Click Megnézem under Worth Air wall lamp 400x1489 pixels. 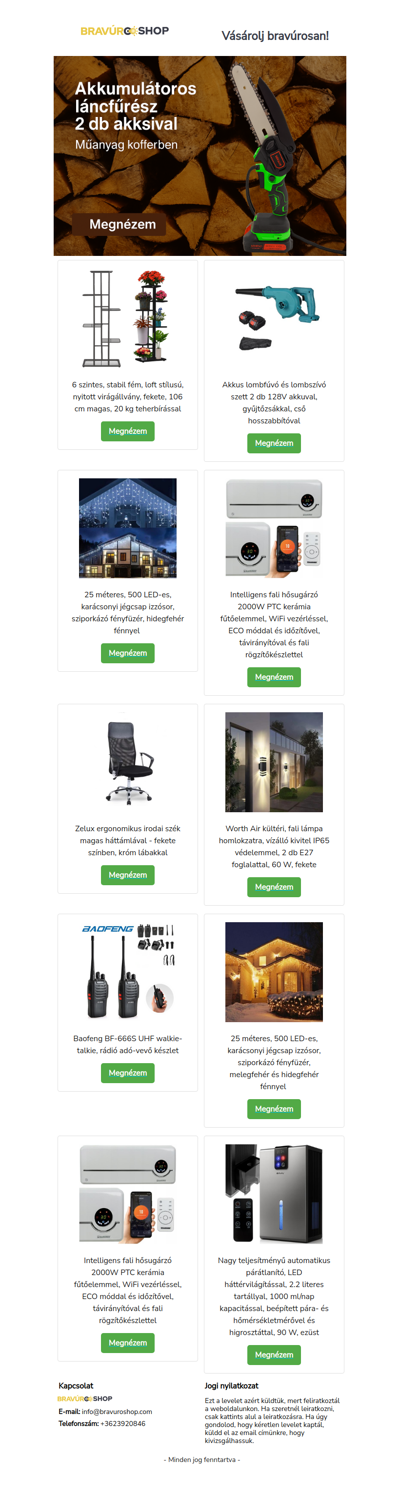(x=274, y=887)
